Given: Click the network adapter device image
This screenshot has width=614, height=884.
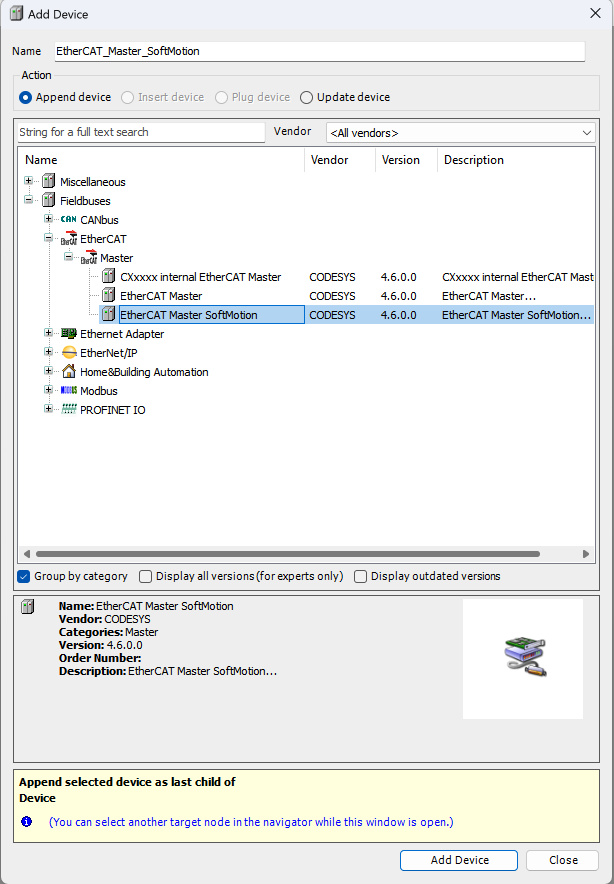Looking at the screenshot, I should tap(525, 657).
